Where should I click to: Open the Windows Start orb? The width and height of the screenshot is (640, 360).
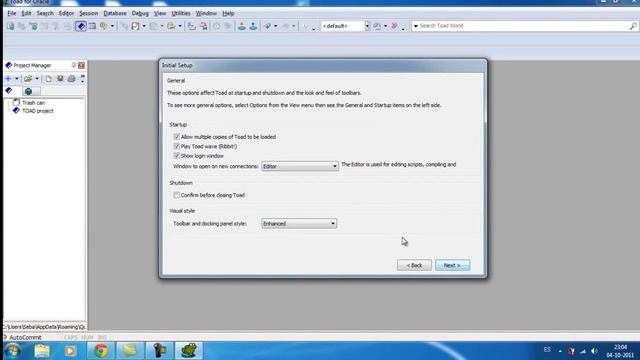[13, 351]
